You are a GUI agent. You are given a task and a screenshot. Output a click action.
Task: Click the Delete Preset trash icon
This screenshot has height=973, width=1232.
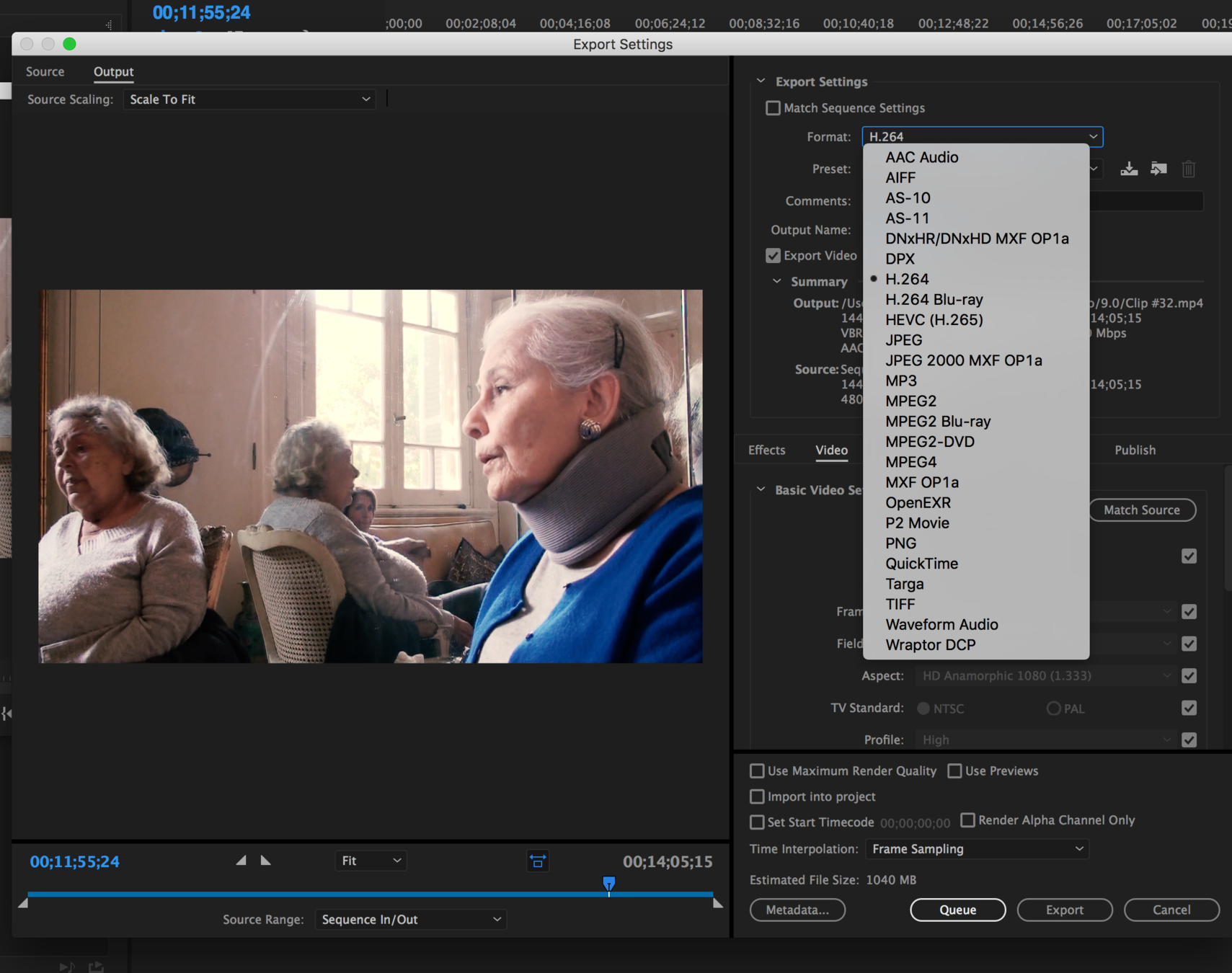(1189, 169)
